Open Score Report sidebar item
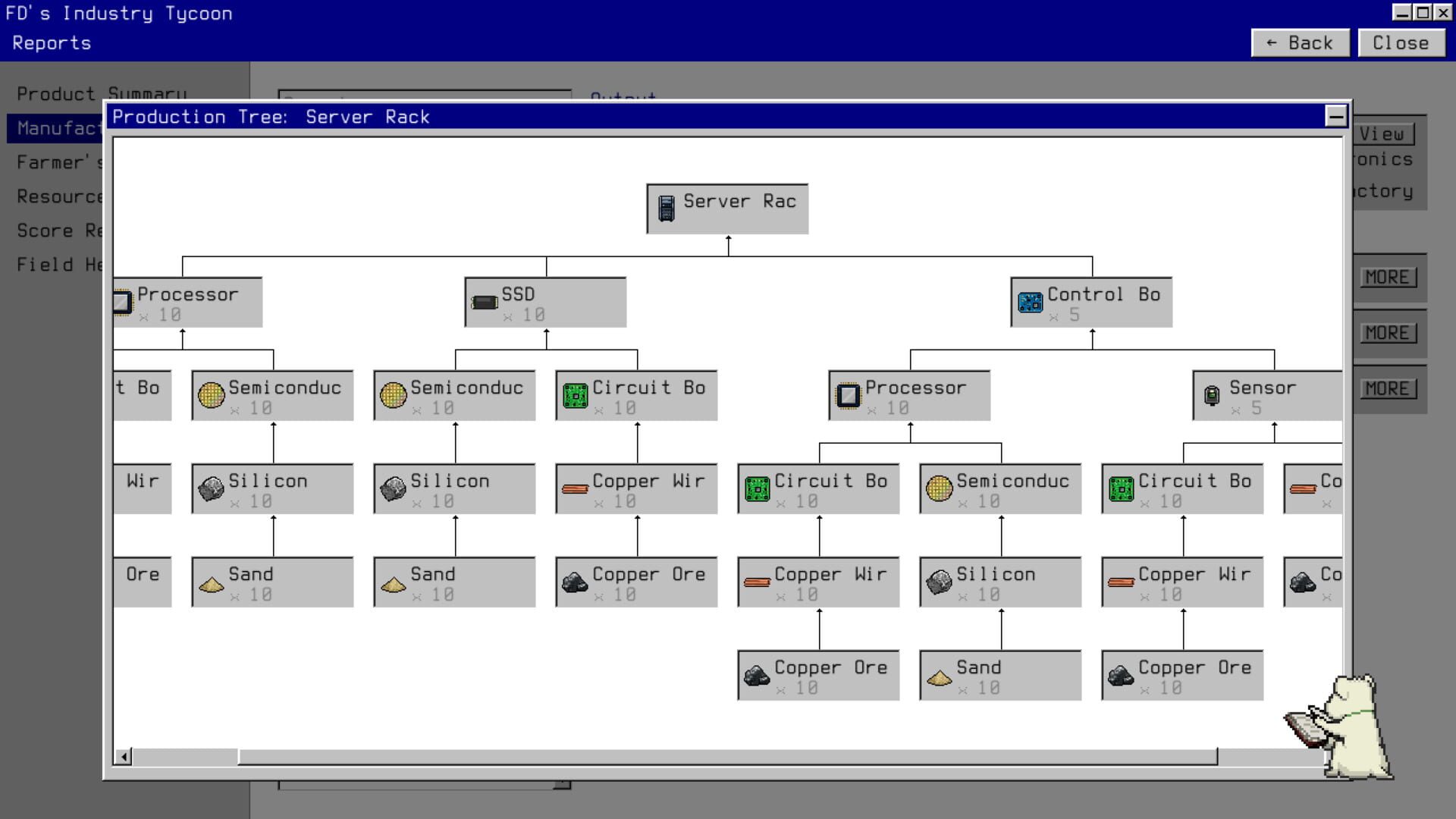 [59, 231]
